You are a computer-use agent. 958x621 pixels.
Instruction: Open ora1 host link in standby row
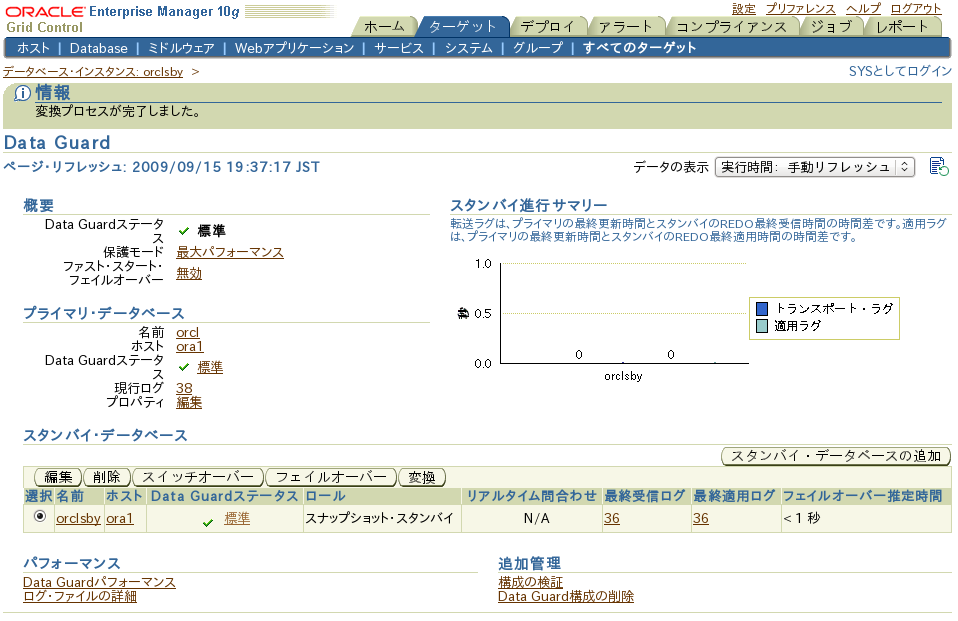click(120, 518)
